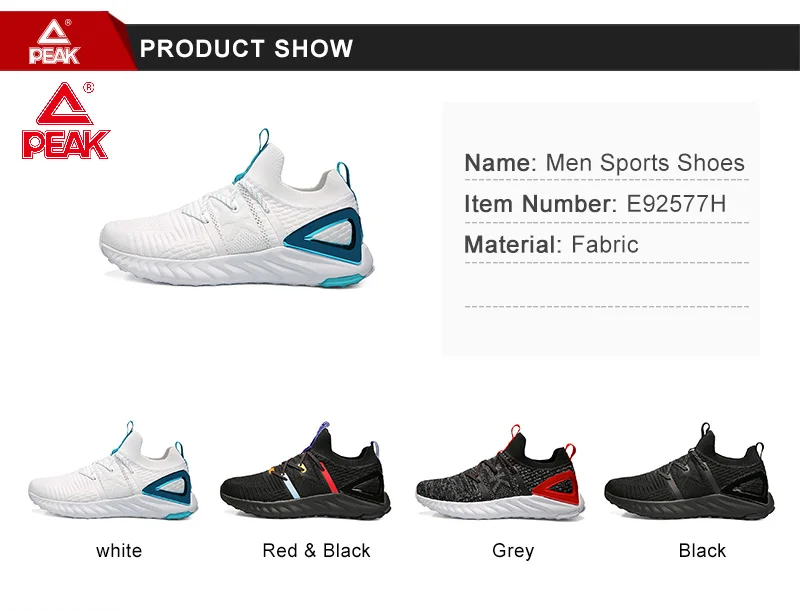Click the 'Grey' color label
Screen dimensions: 800x612
click(x=513, y=551)
